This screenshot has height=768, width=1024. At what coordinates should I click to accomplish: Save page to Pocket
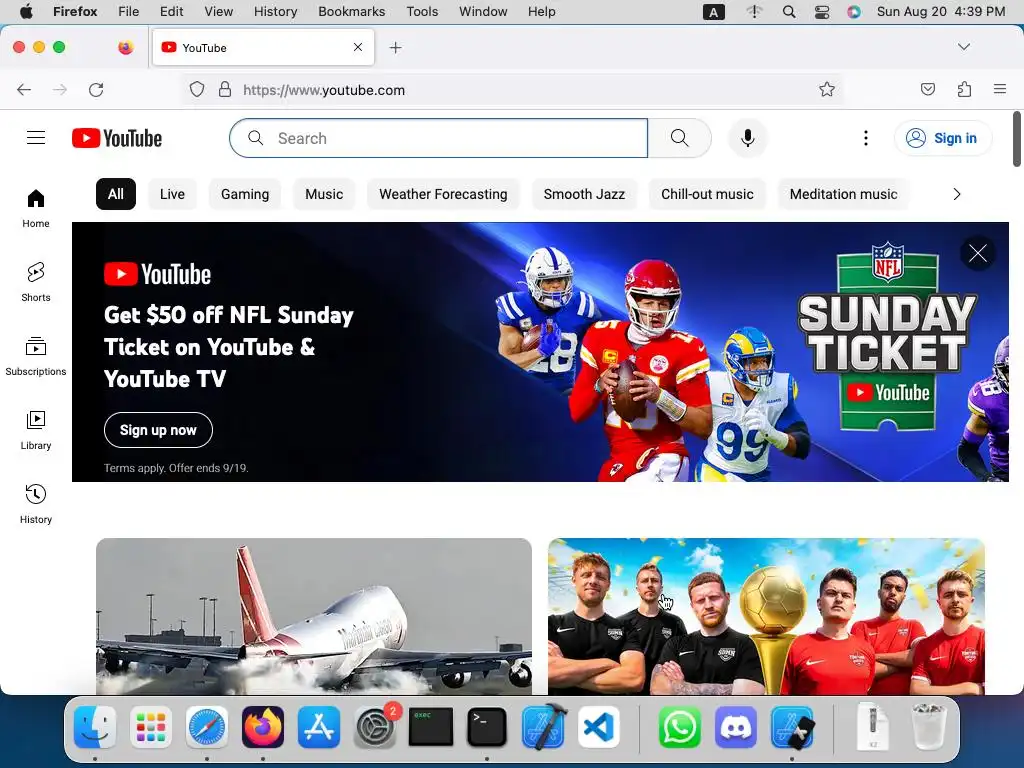click(x=927, y=89)
